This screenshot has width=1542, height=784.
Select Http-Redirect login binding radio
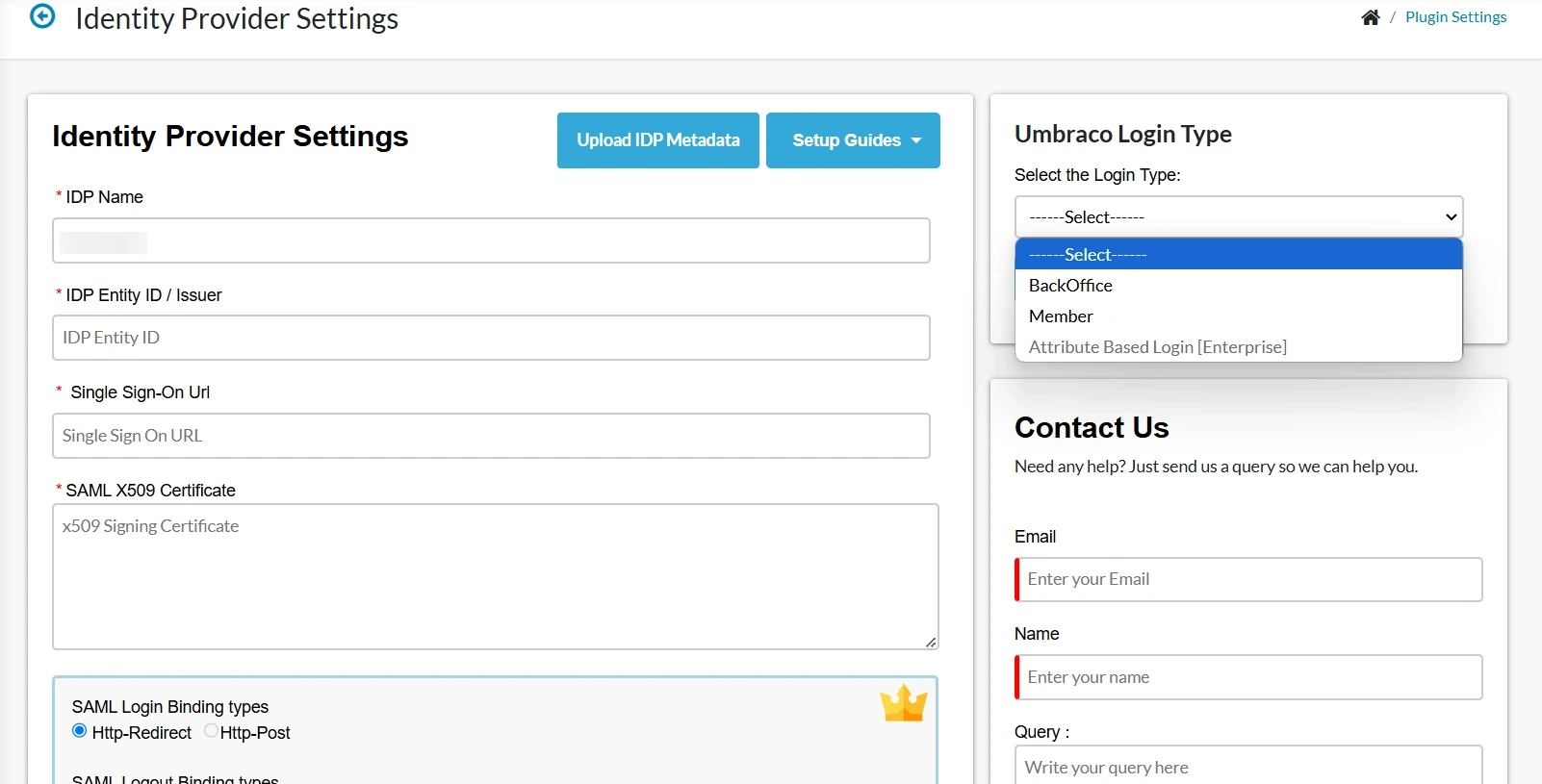pyautogui.click(x=80, y=731)
